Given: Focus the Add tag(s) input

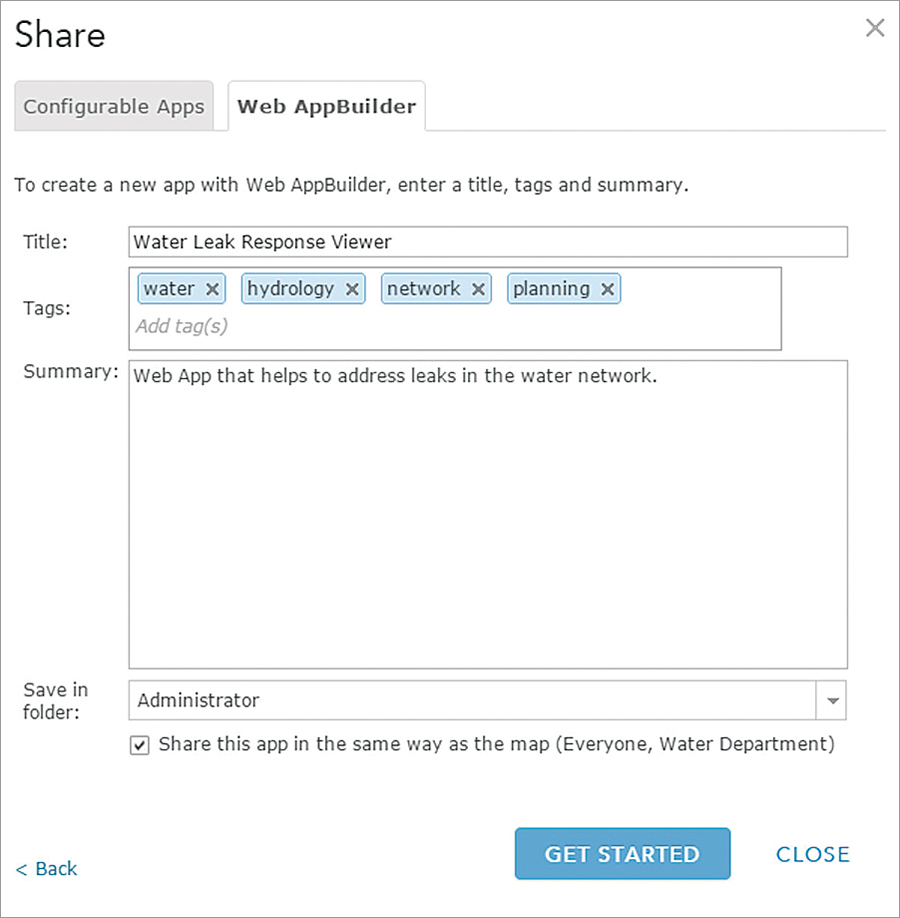Looking at the screenshot, I should tap(300, 326).
